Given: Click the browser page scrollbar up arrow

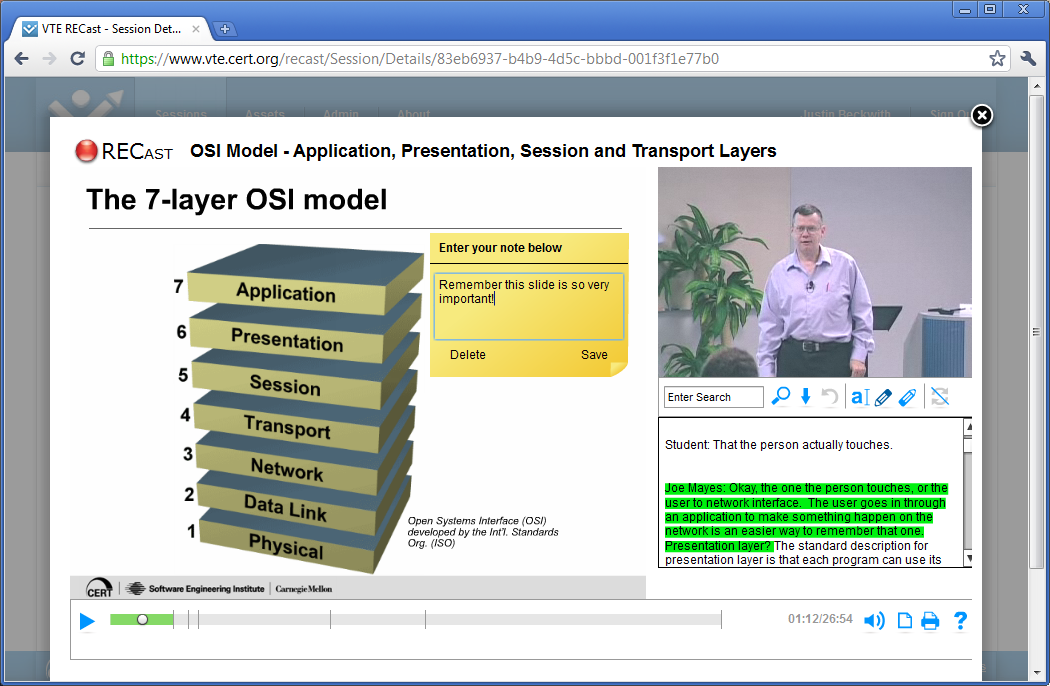Looking at the screenshot, I should coord(1036,86).
